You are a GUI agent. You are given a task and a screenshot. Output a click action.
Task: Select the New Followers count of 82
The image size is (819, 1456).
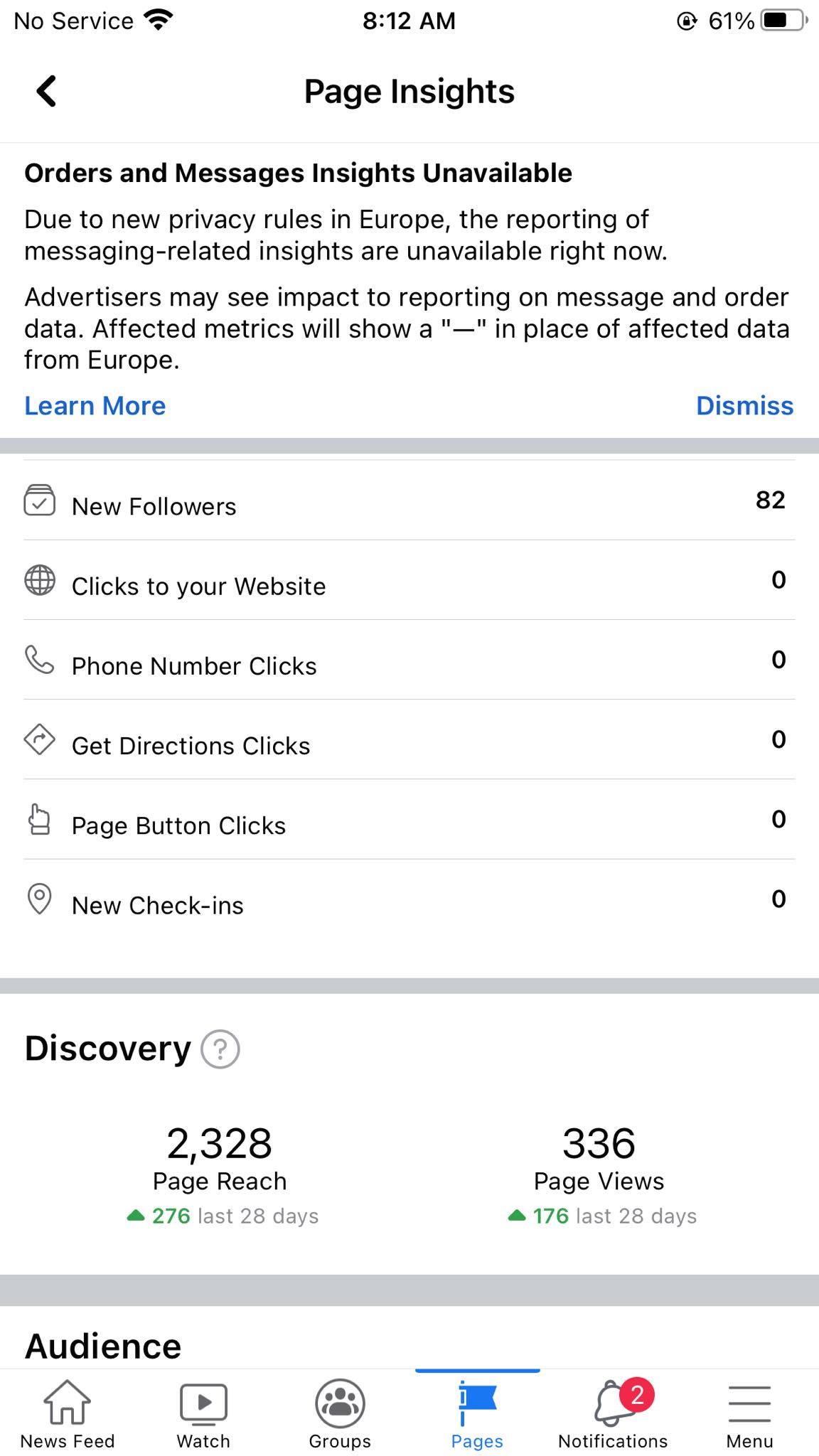pyautogui.click(x=770, y=500)
